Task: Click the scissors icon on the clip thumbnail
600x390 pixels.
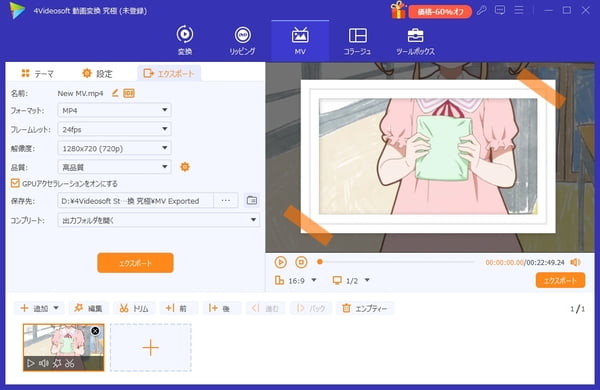Action: coord(70,363)
